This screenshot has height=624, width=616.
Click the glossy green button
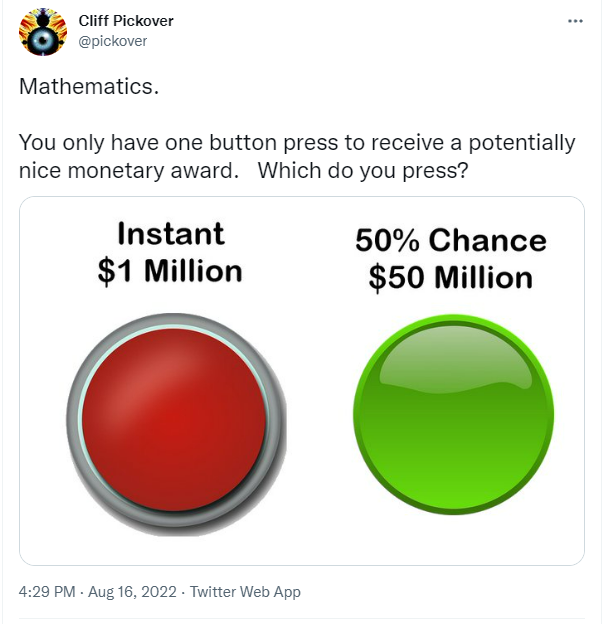pos(453,415)
